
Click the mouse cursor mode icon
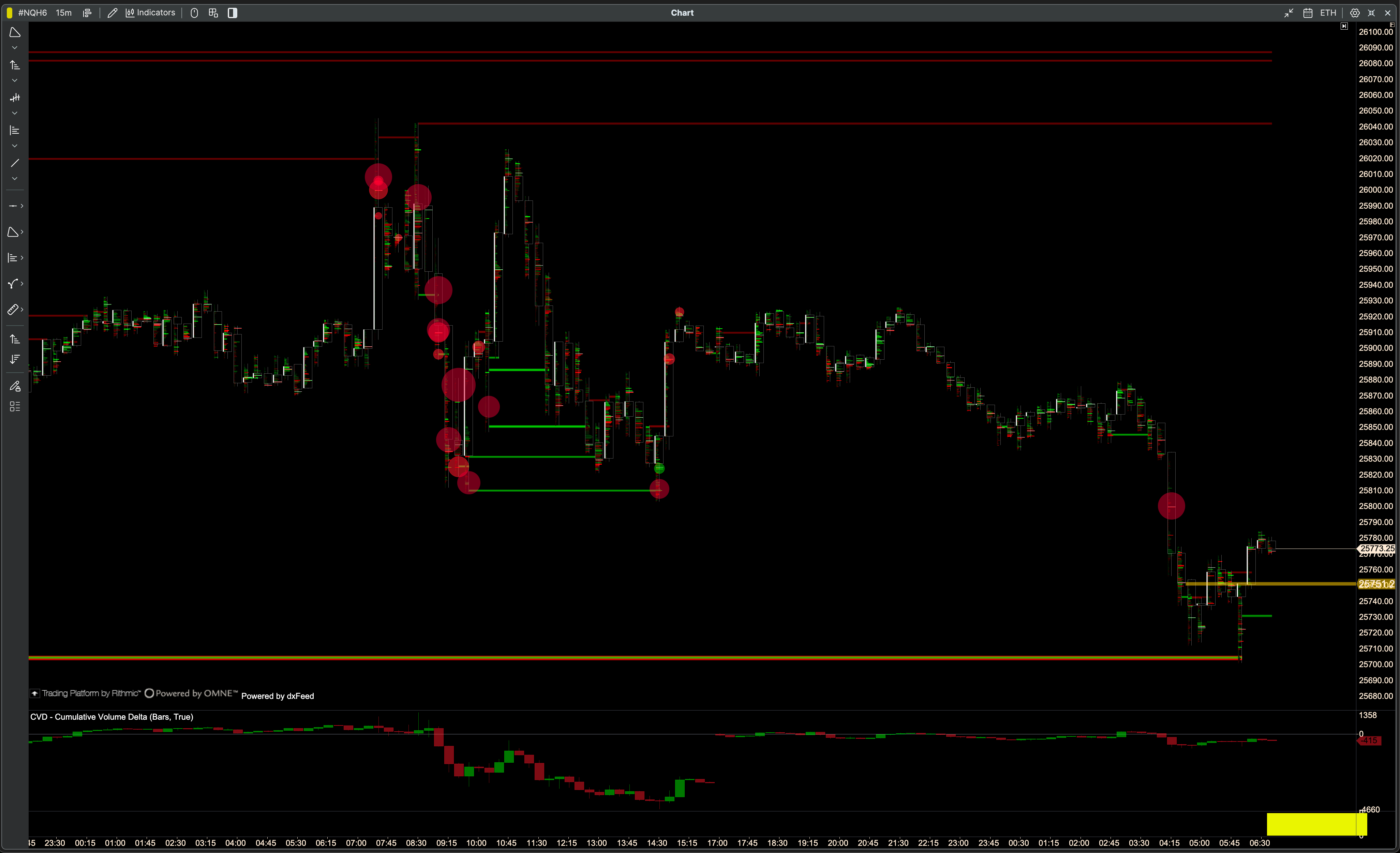point(194,13)
